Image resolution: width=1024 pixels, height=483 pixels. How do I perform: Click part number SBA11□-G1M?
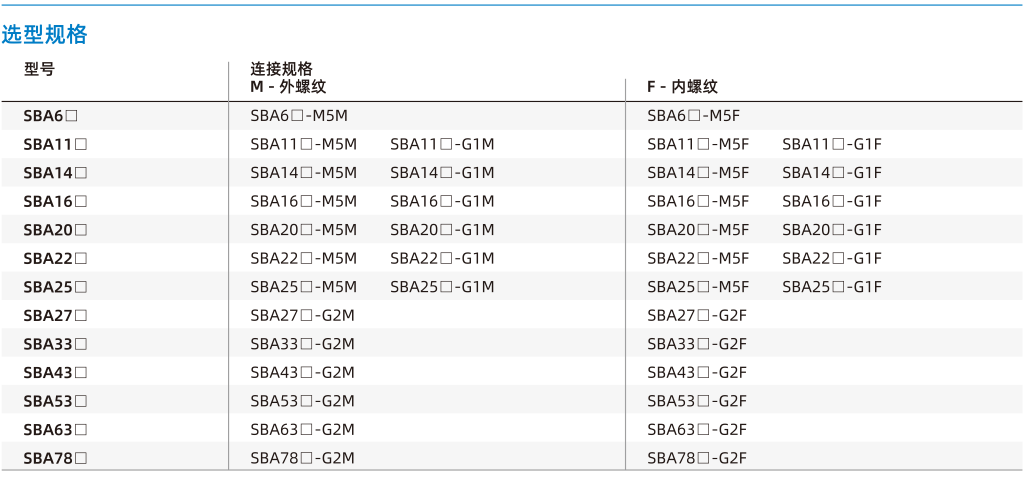pyautogui.click(x=442, y=144)
